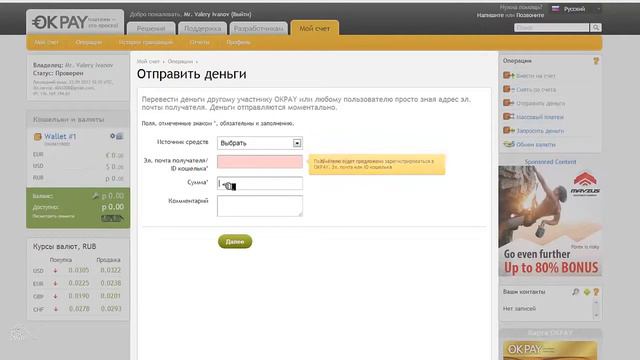
Task: Click the Комментарий text area
Action: (x=260, y=206)
